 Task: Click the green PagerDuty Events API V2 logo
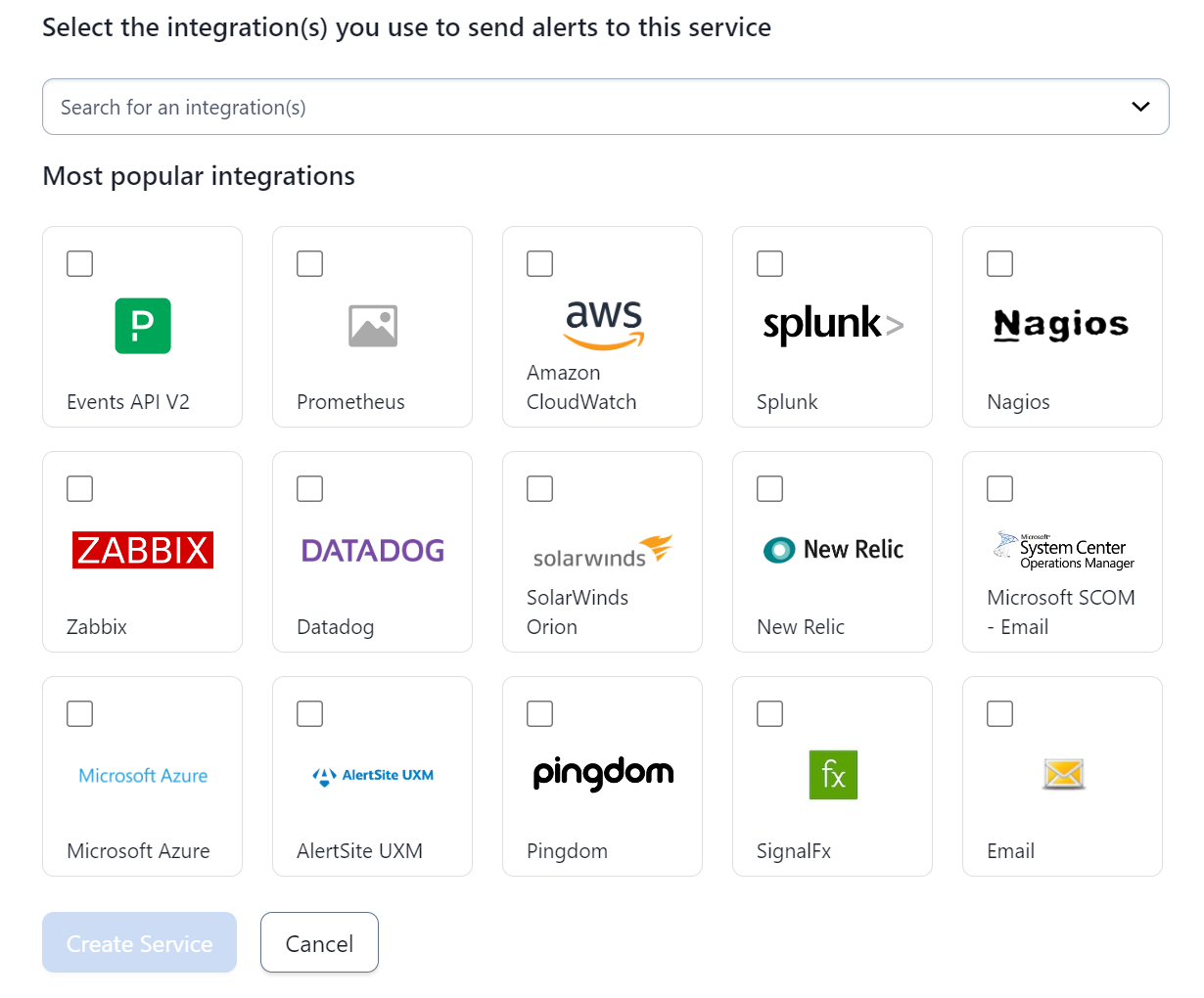click(x=143, y=326)
